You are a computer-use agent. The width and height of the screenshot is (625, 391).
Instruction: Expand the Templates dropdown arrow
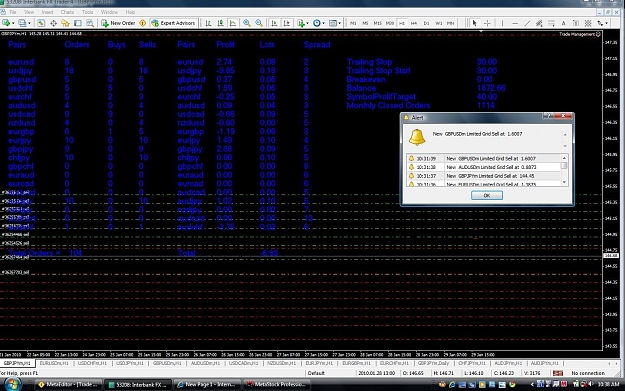[340, 23]
